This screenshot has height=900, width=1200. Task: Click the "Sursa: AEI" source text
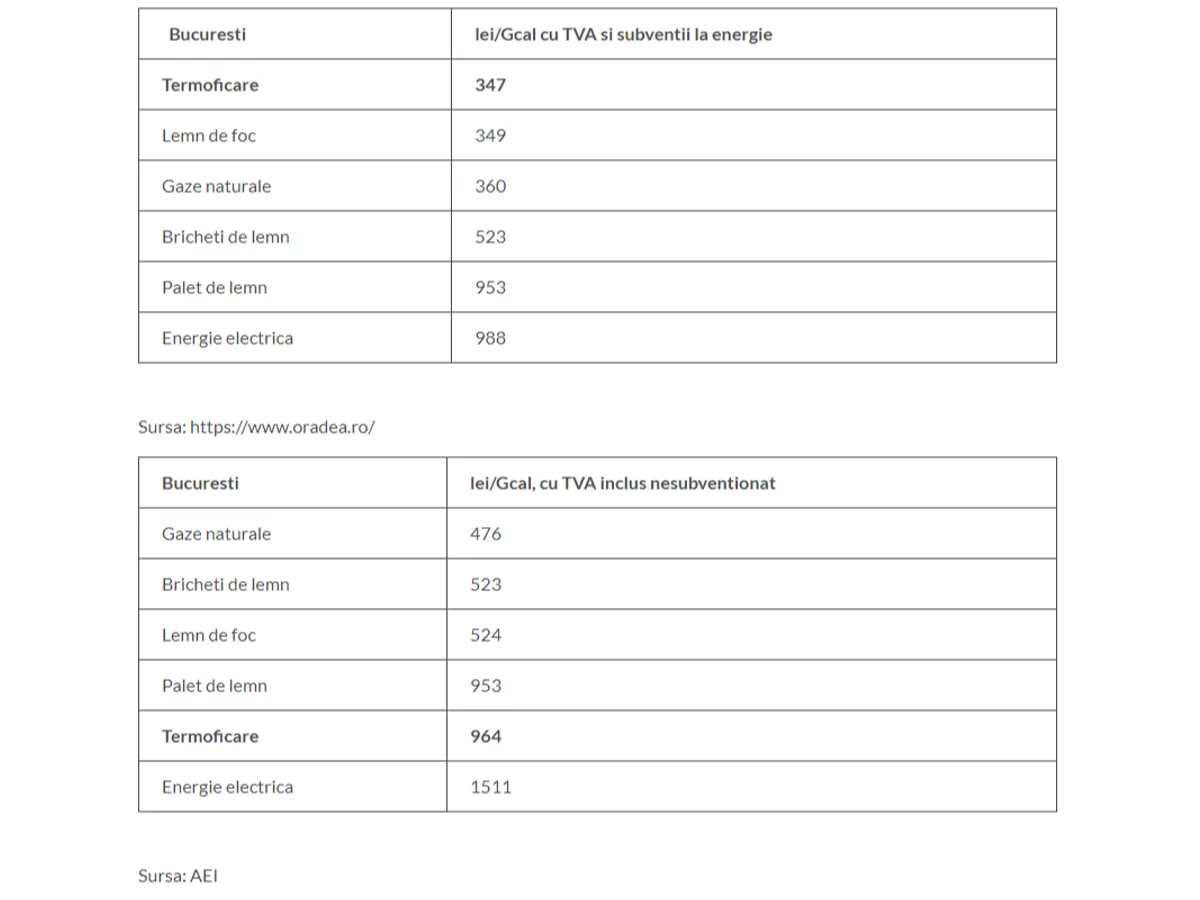point(178,876)
